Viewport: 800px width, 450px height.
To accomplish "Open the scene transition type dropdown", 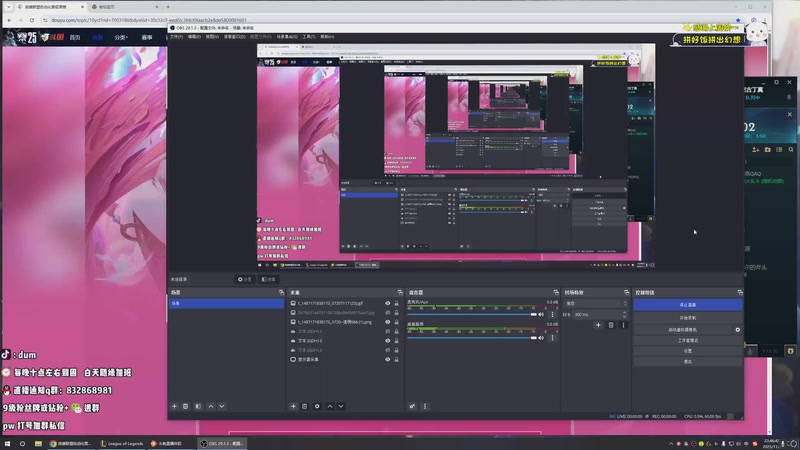I will 595,303.
